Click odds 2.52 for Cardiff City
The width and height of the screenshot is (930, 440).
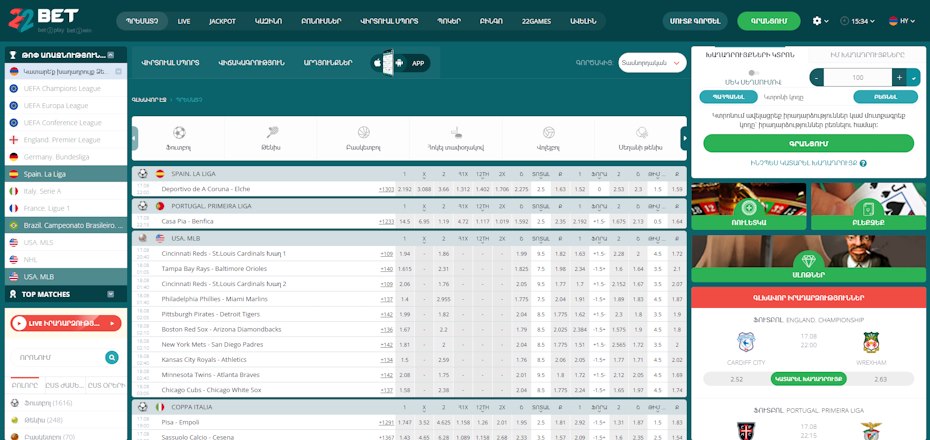pos(735,379)
